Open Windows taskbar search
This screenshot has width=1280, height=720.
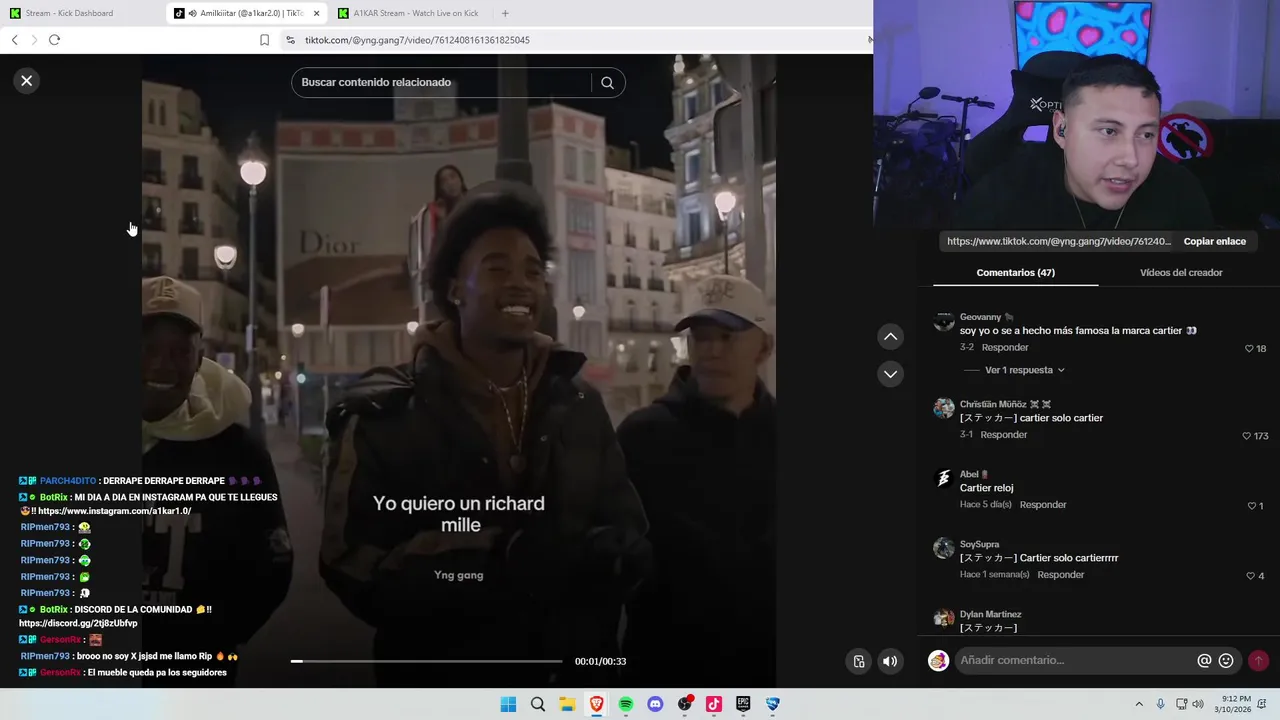click(x=538, y=704)
